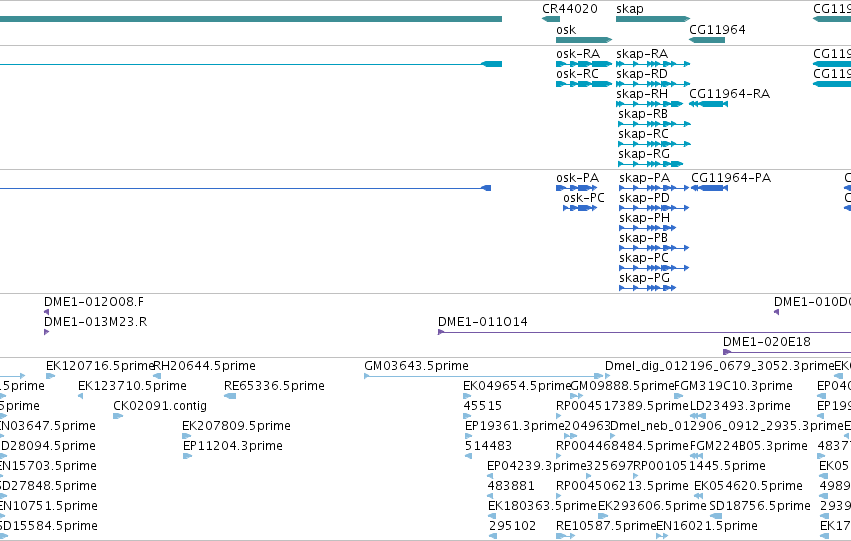Screen dimensions: 851x541
Task: Click the skap-RH transcript
Action: (650, 104)
